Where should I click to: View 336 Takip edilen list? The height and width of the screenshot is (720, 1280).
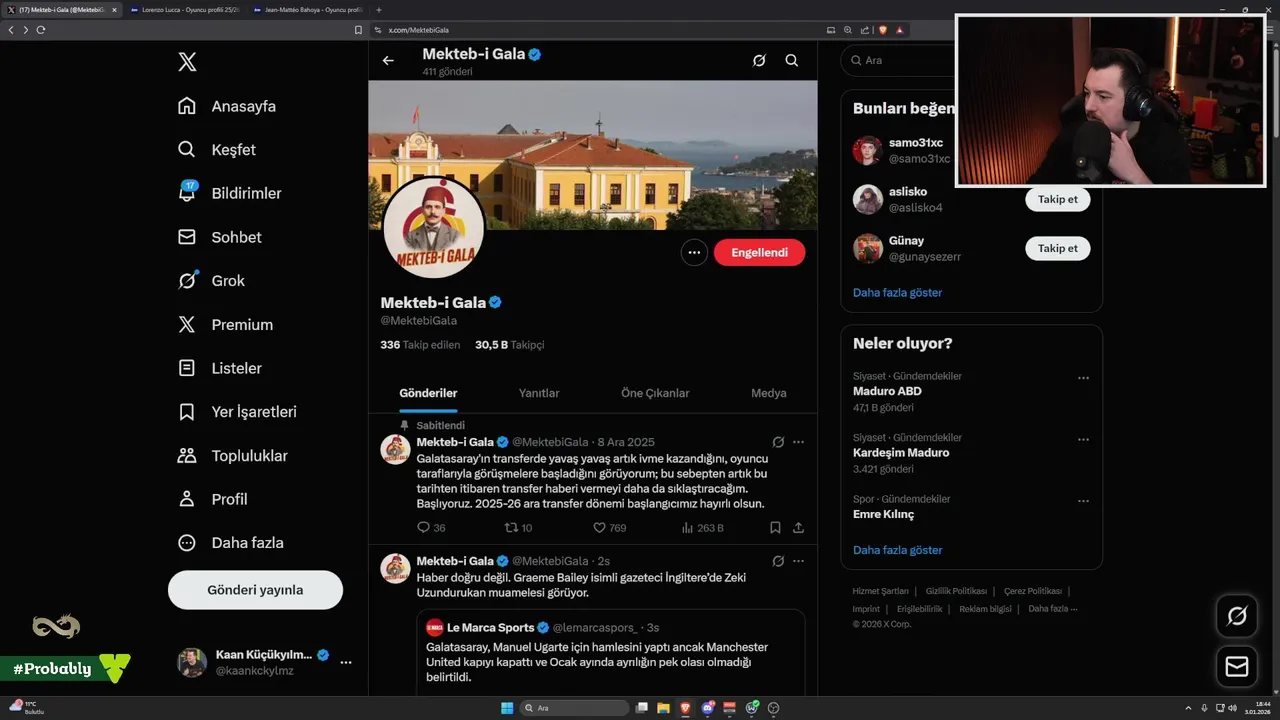[x=420, y=345]
